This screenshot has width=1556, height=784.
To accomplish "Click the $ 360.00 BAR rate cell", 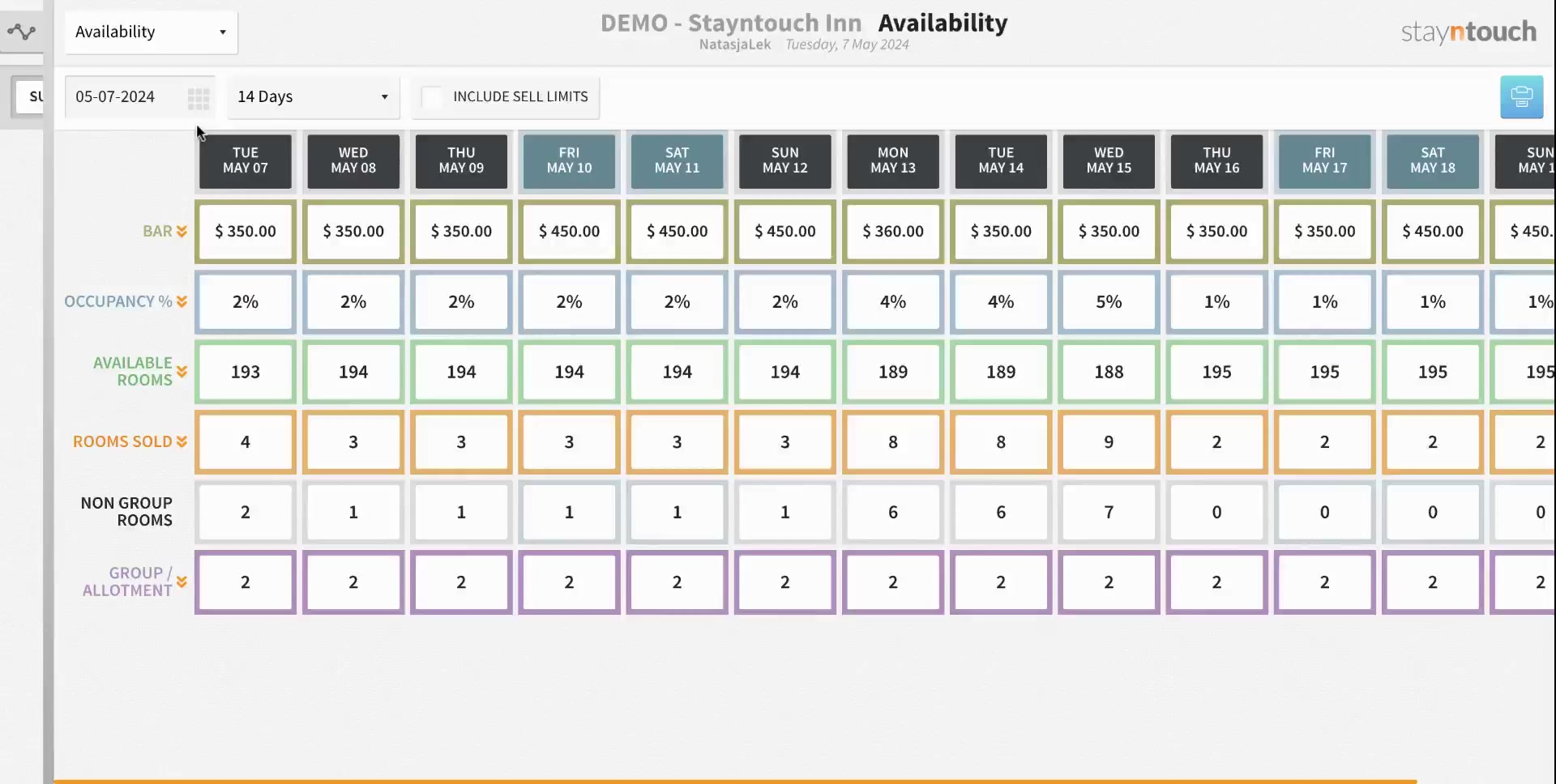I will 893,232.
